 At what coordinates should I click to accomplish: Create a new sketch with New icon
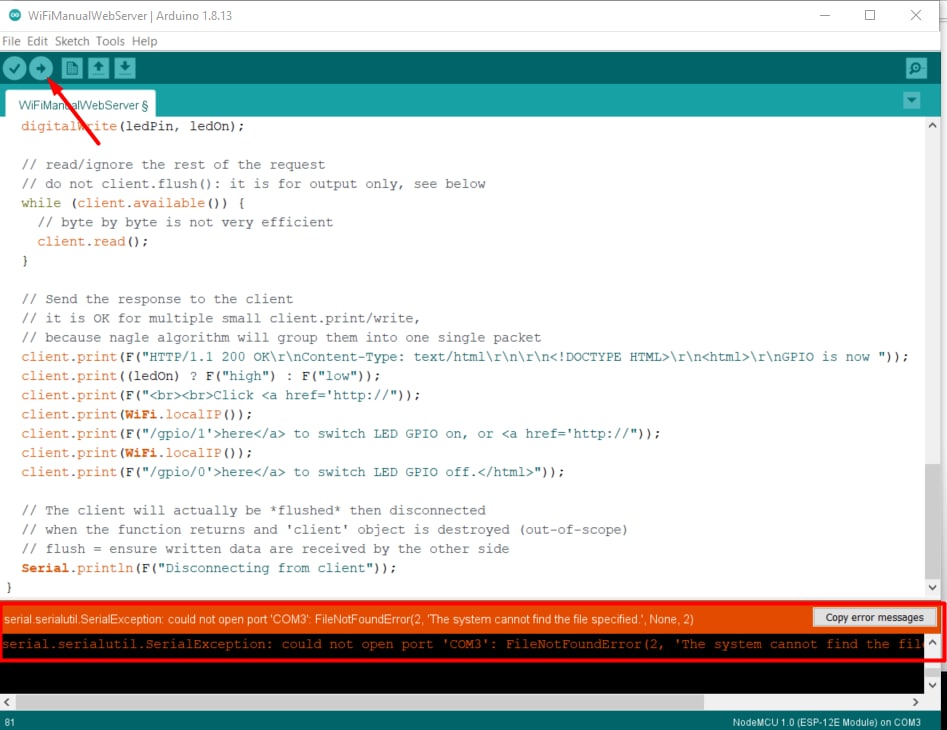coord(72,68)
